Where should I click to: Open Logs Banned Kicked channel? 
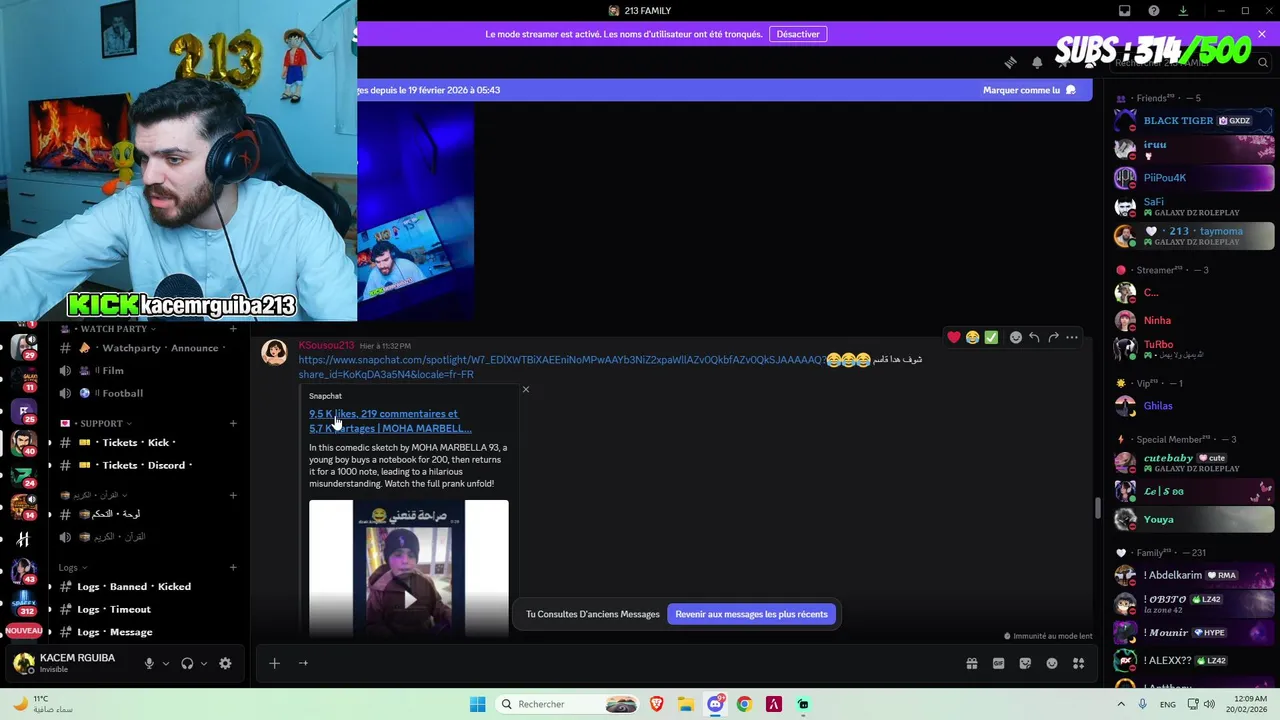tap(148, 586)
